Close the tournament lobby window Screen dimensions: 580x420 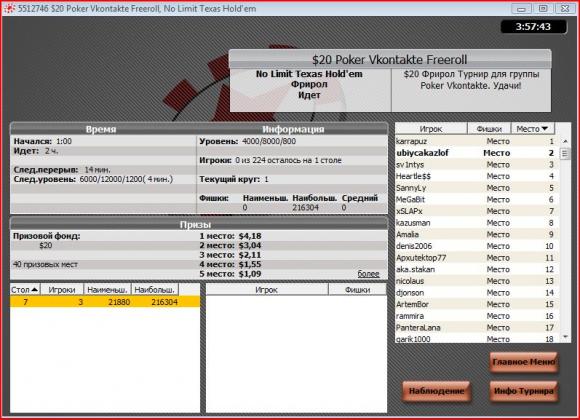tap(565, 9)
